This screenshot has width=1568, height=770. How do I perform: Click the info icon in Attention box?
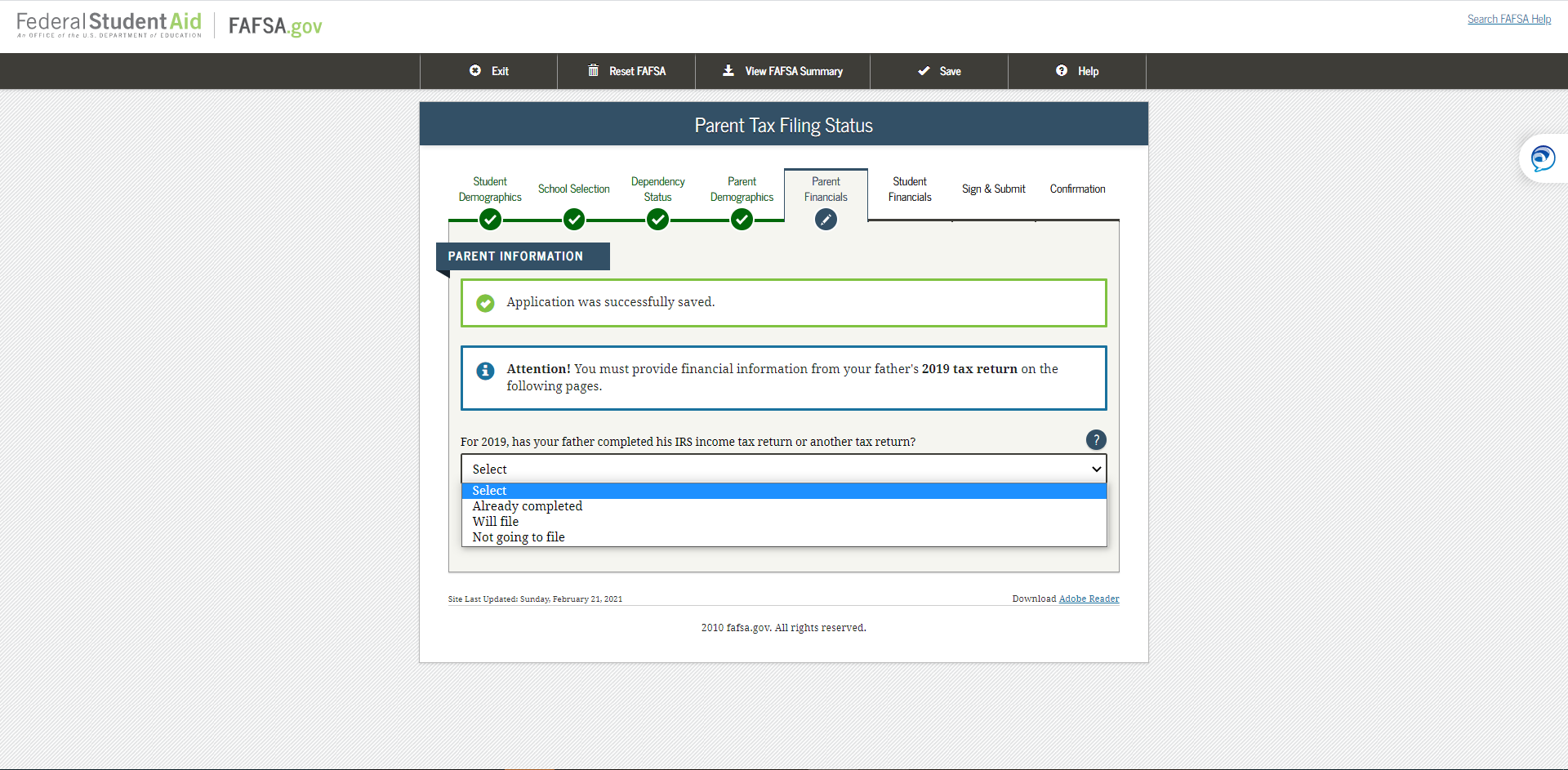[485, 370]
